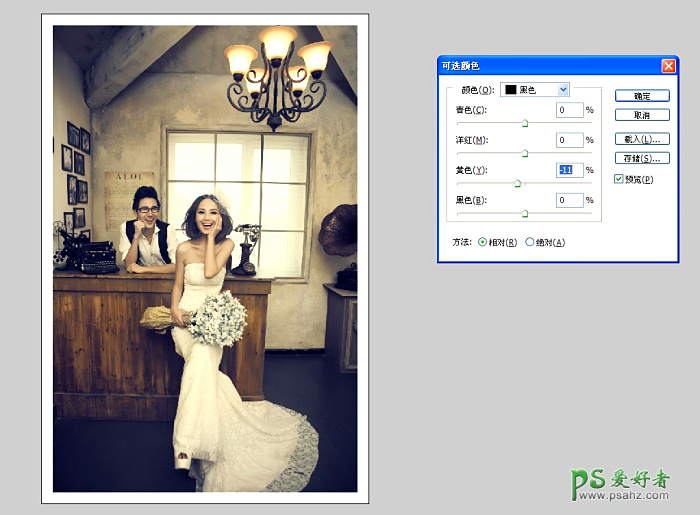Select the 相对(R) relative radio button
This screenshot has height=515, width=700.
(x=483, y=242)
